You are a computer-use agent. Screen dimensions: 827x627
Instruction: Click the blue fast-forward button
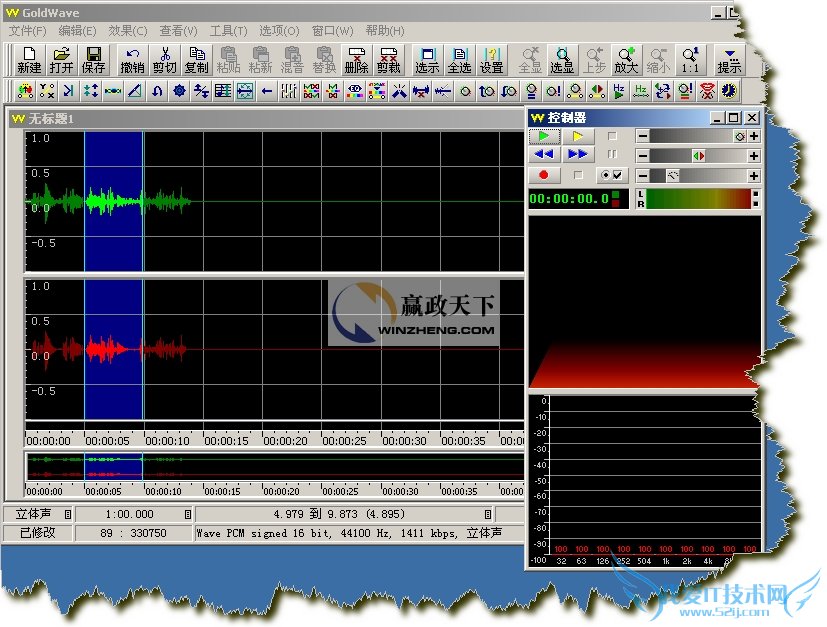(578, 155)
